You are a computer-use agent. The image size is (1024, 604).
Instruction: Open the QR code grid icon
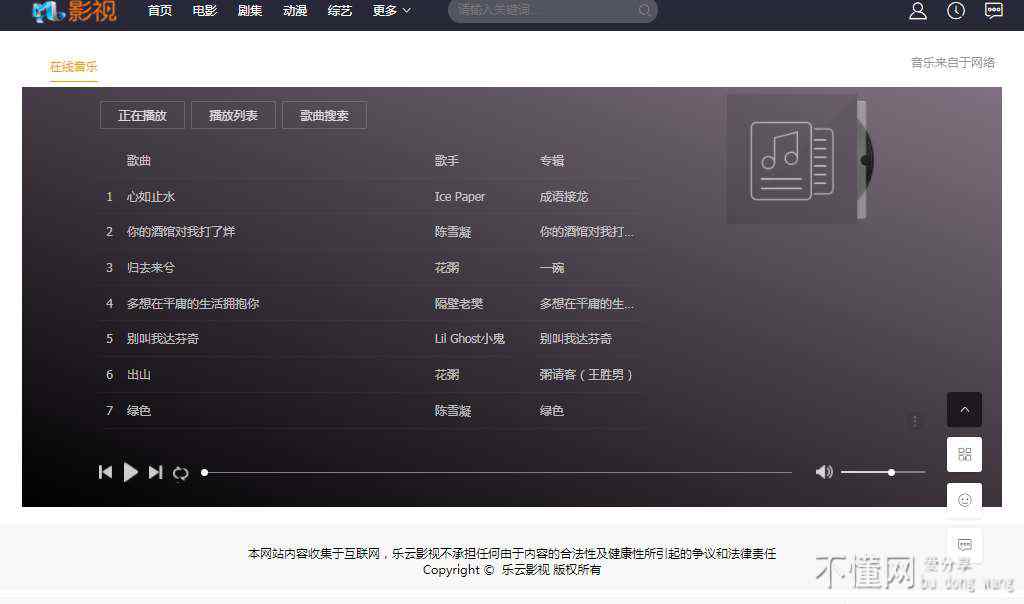(964, 454)
